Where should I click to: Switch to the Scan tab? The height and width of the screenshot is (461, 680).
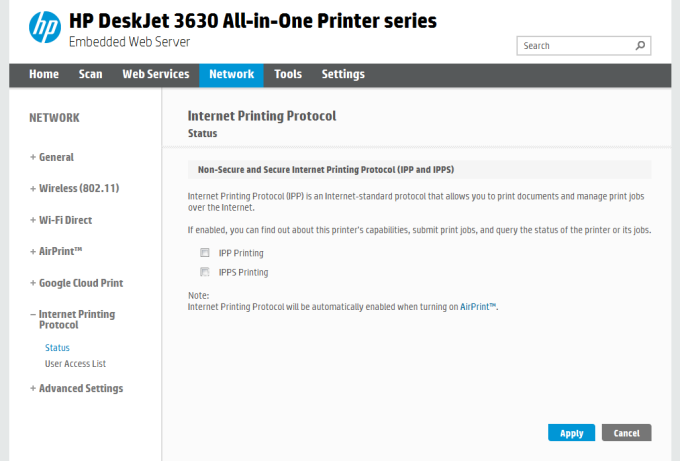(90, 74)
